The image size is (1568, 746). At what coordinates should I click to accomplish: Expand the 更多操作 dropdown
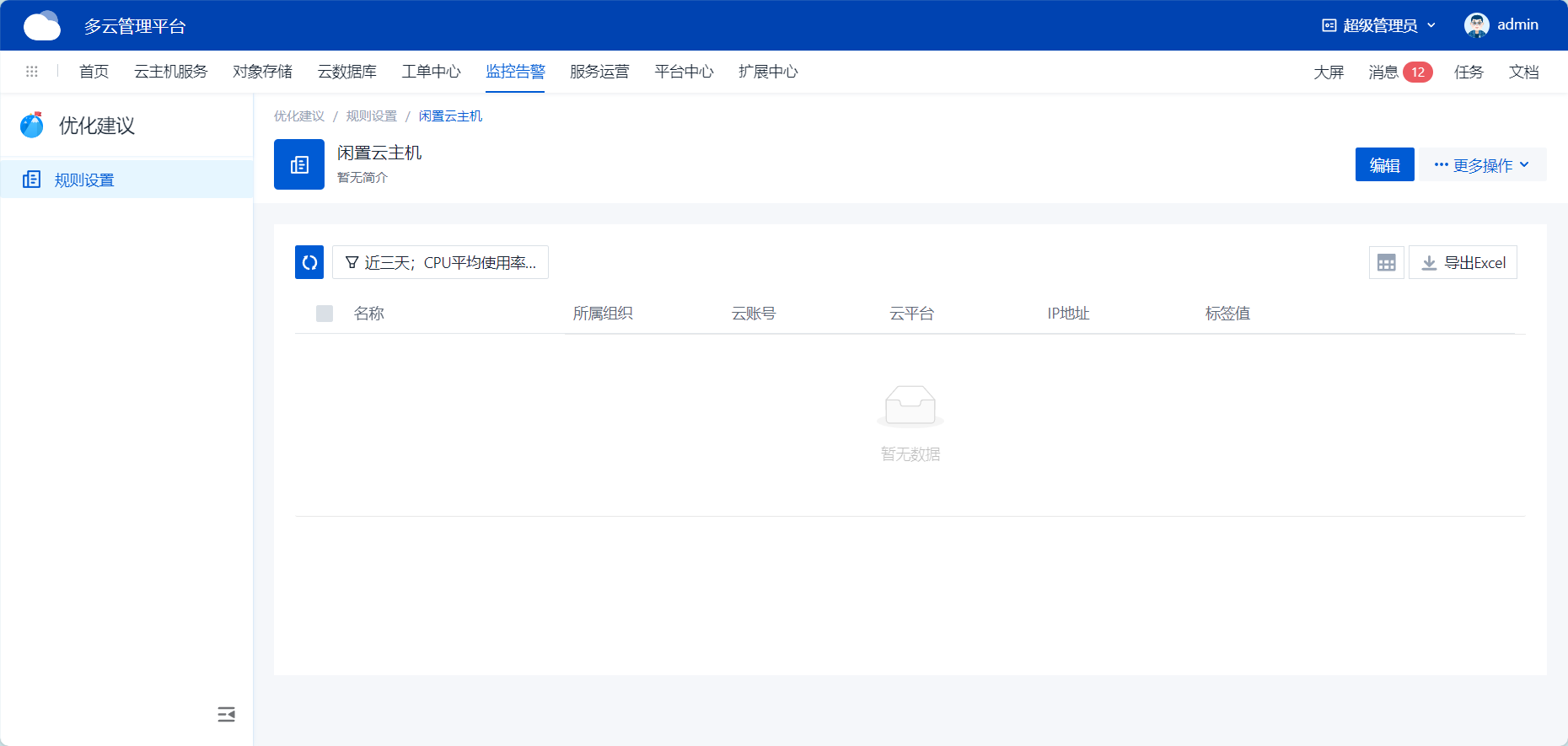point(1482,165)
